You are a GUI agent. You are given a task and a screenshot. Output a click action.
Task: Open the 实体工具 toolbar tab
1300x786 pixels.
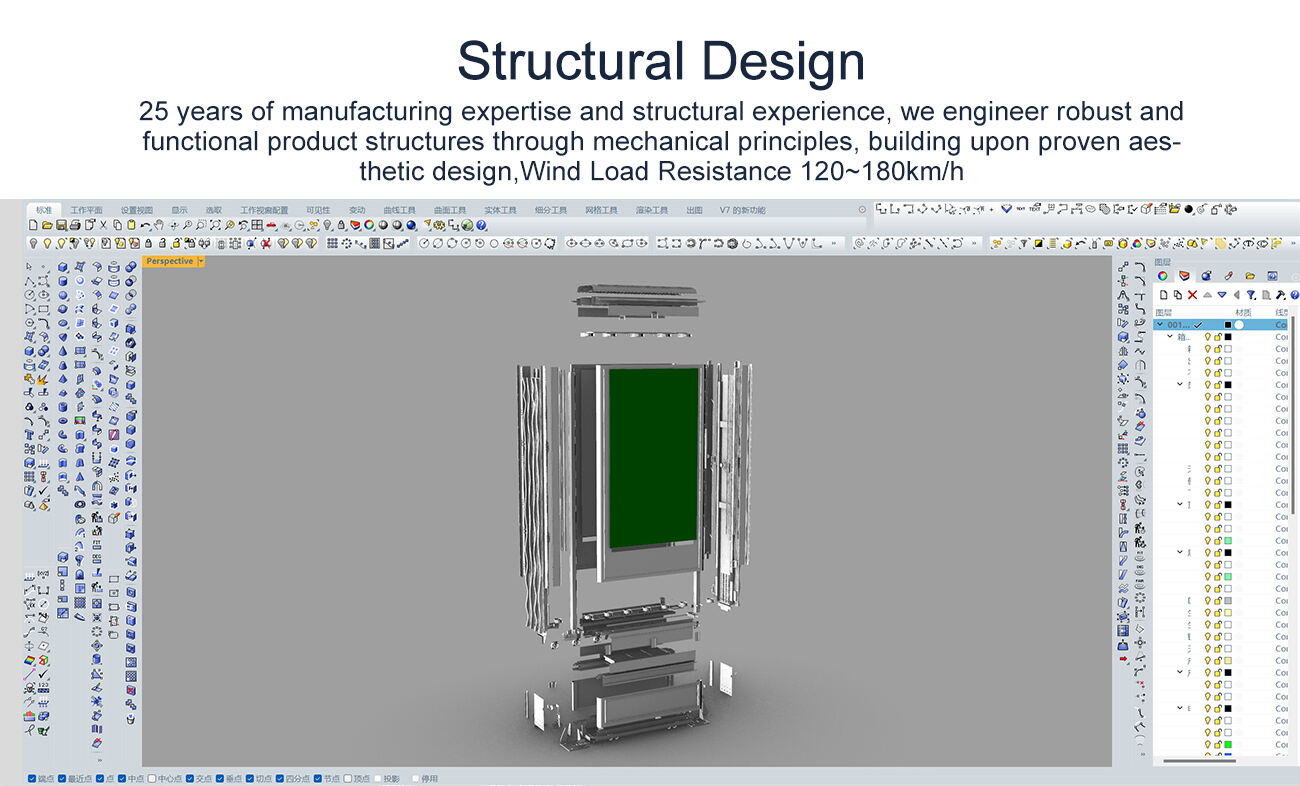500,210
